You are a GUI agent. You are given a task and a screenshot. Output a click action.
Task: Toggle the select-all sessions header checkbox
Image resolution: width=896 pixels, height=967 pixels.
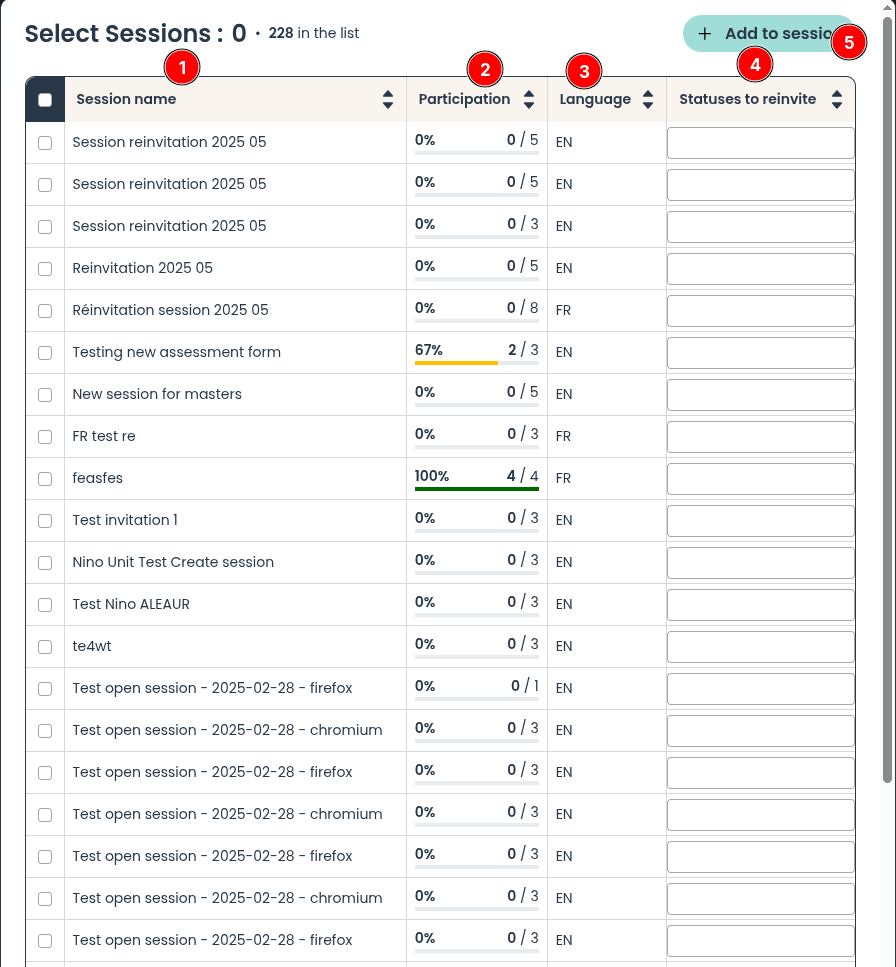[x=45, y=100]
